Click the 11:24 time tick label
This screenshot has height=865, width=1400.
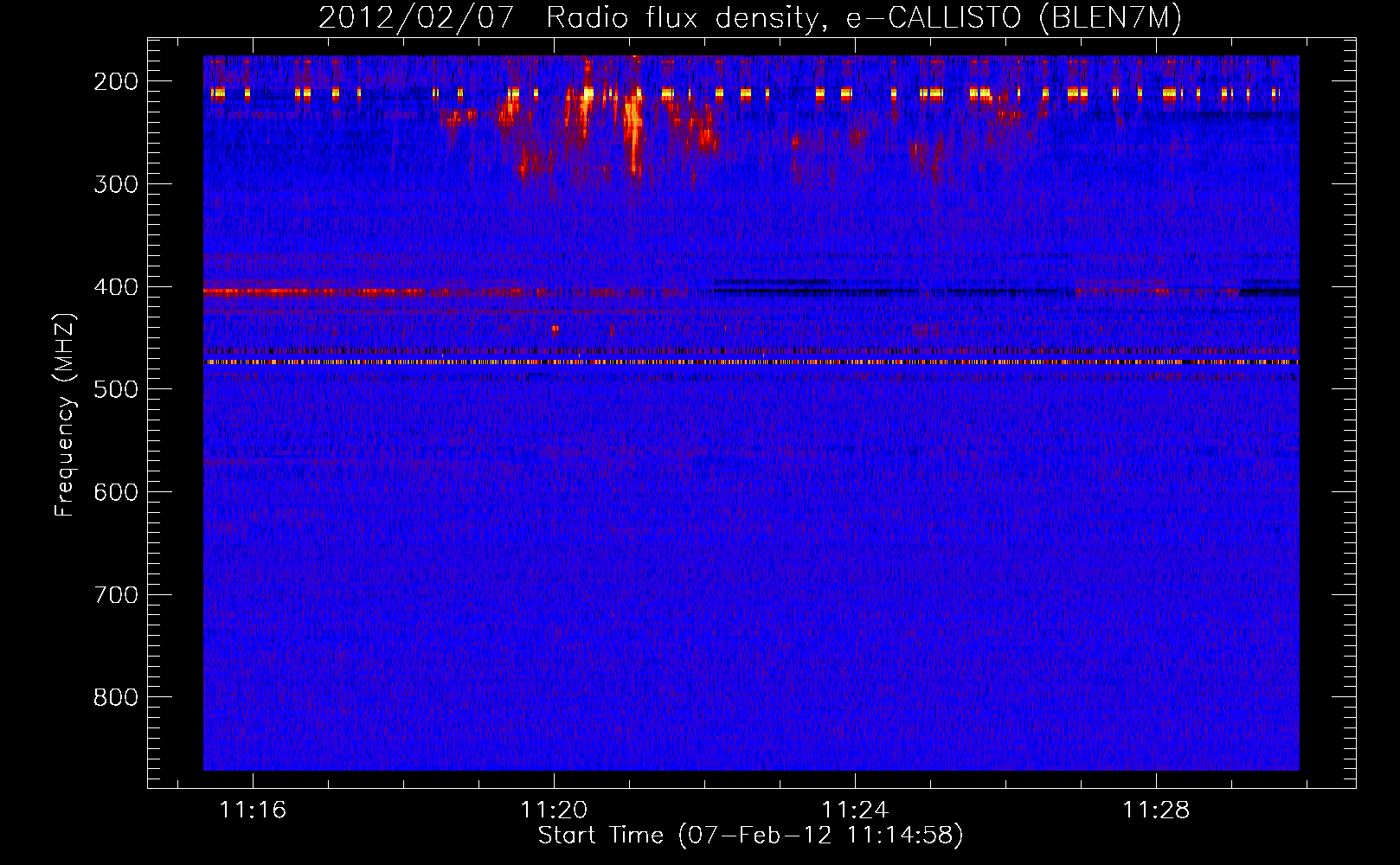[855, 810]
